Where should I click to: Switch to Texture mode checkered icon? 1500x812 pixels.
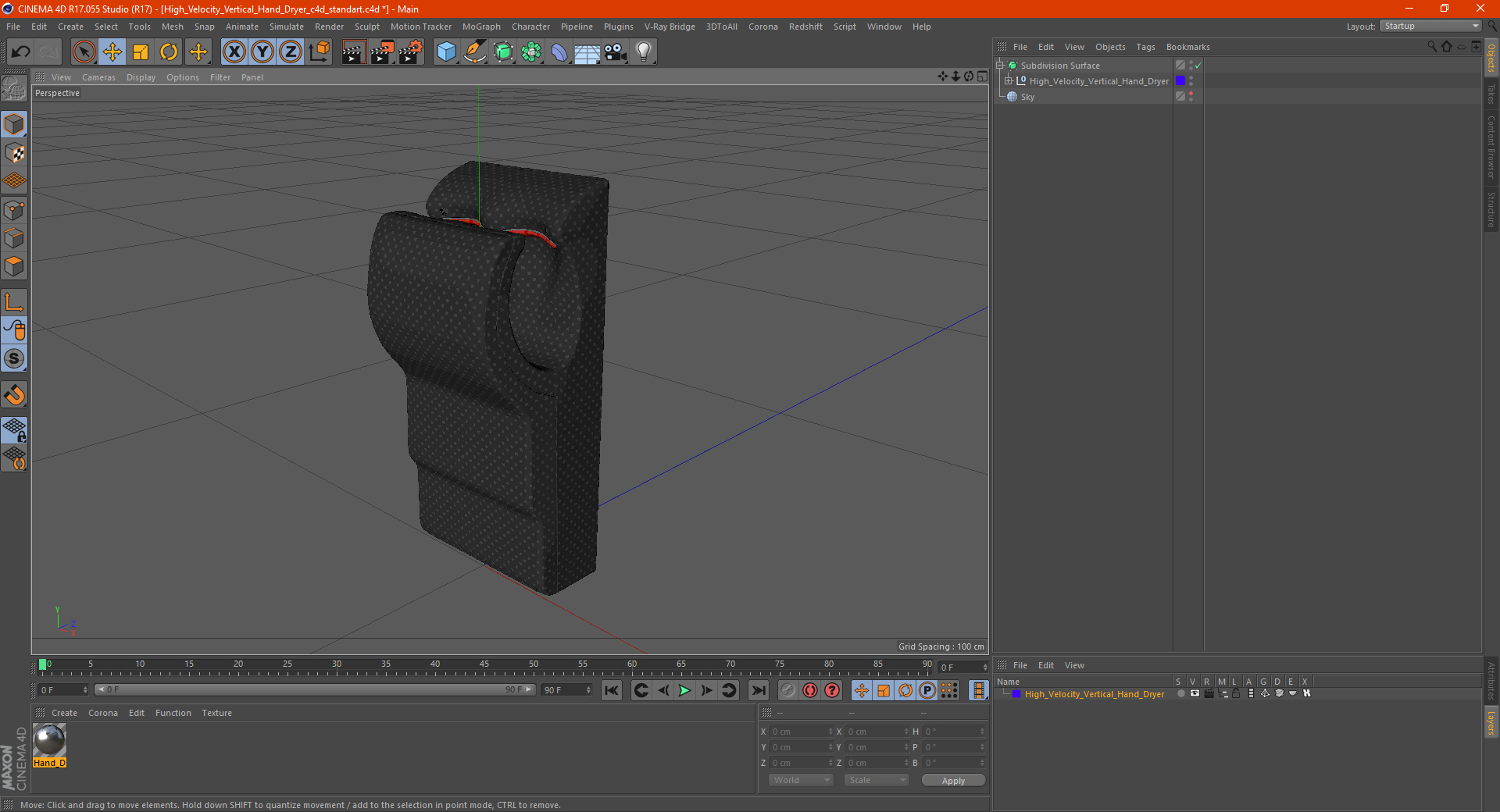tap(14, 153)
